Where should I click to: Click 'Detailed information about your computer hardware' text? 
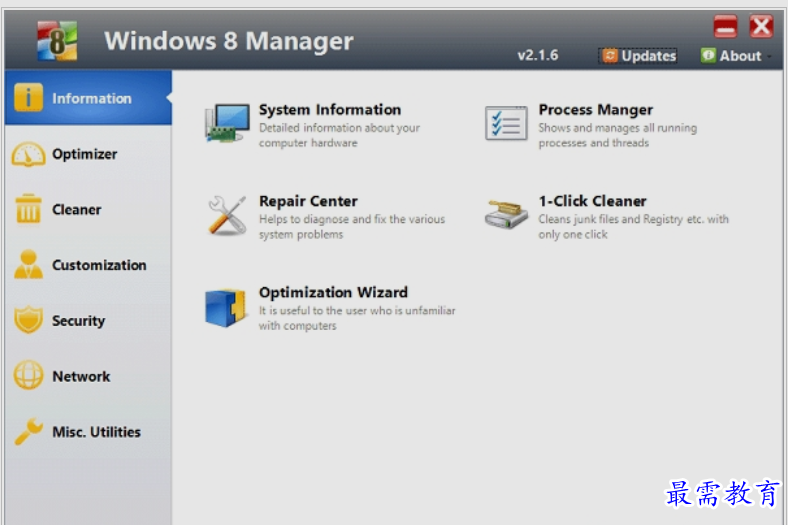click(339, 135)
